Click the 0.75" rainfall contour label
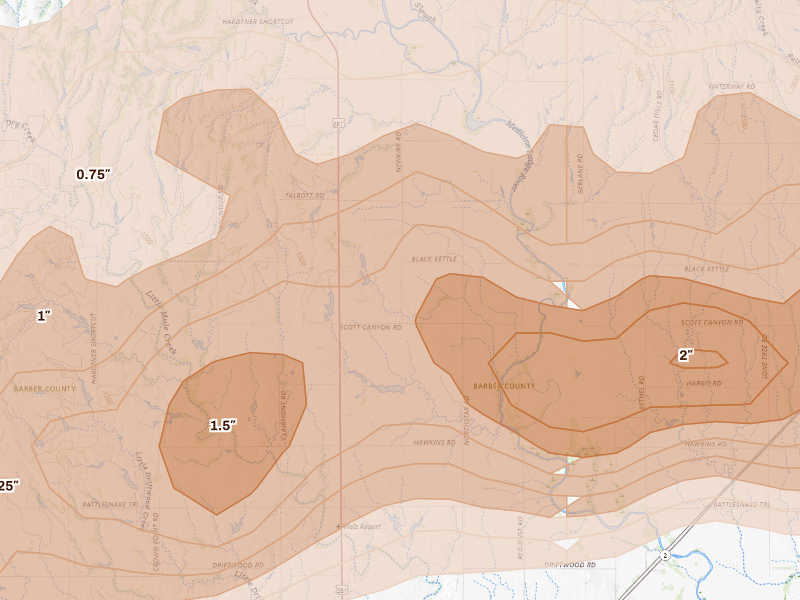 93,174
